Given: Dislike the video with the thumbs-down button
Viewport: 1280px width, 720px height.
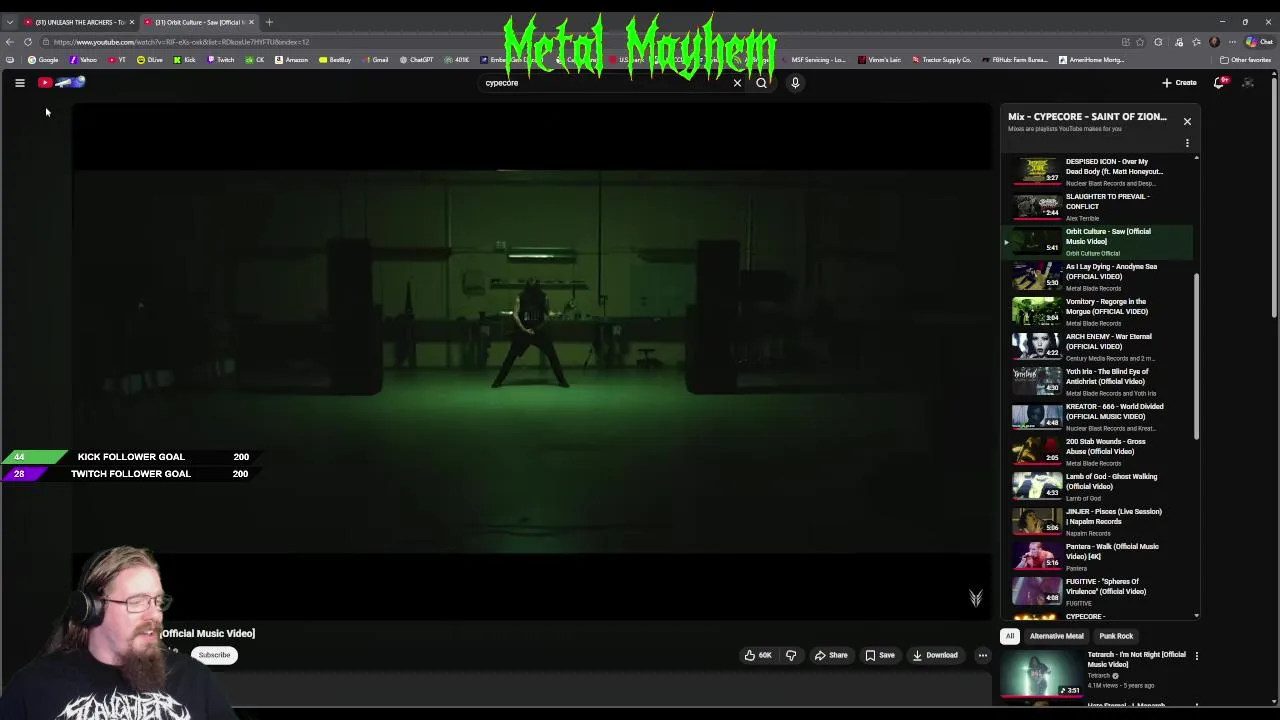Looking at the screenshot, I should 791,655.
